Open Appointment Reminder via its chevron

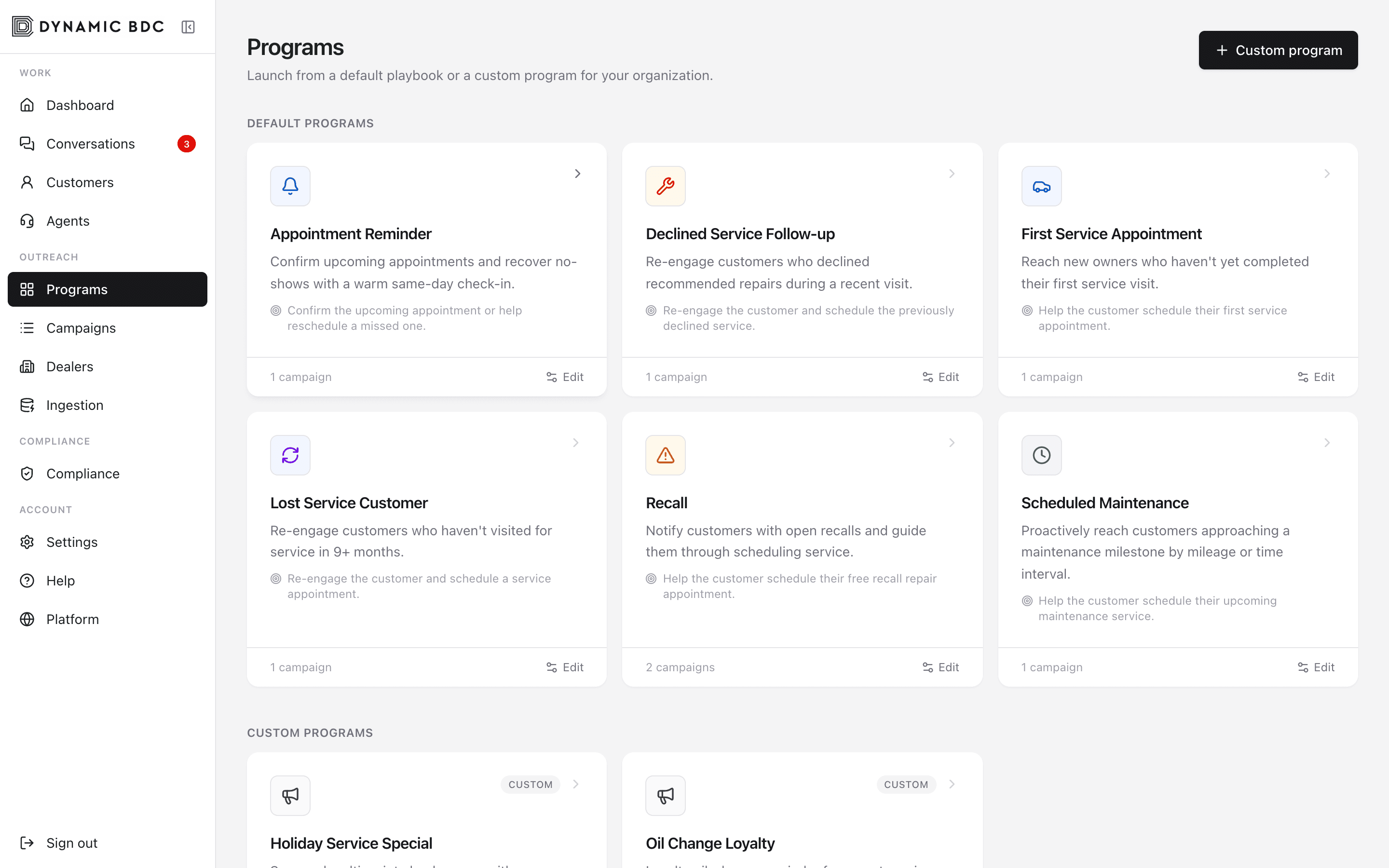[x=577, y=174]
